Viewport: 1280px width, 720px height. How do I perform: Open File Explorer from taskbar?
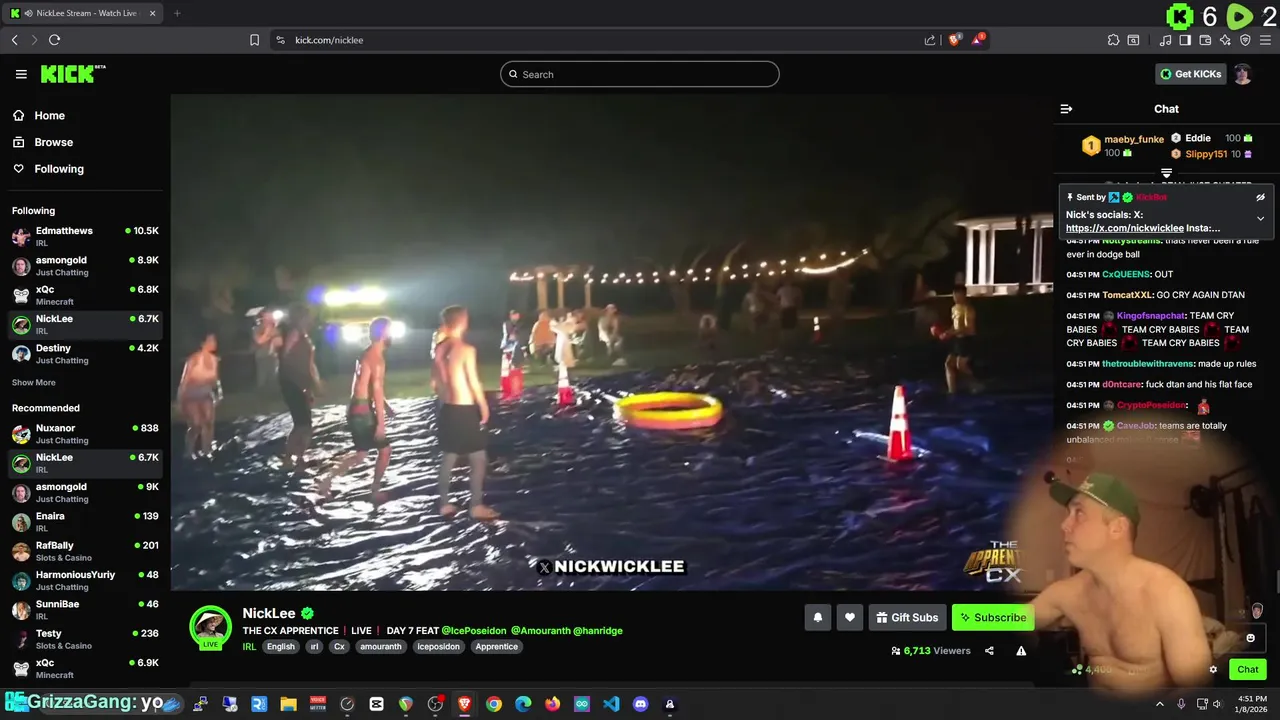pos(288,704)
